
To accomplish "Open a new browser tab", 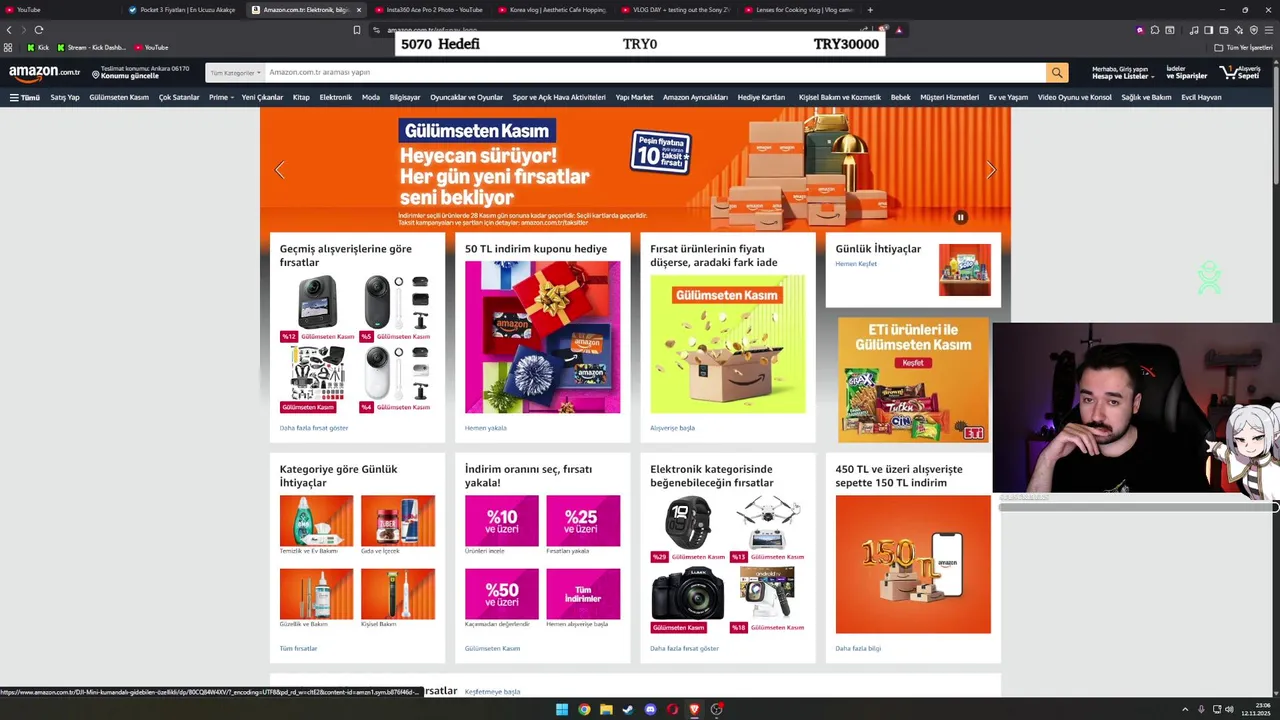I will tap(870, 10).
